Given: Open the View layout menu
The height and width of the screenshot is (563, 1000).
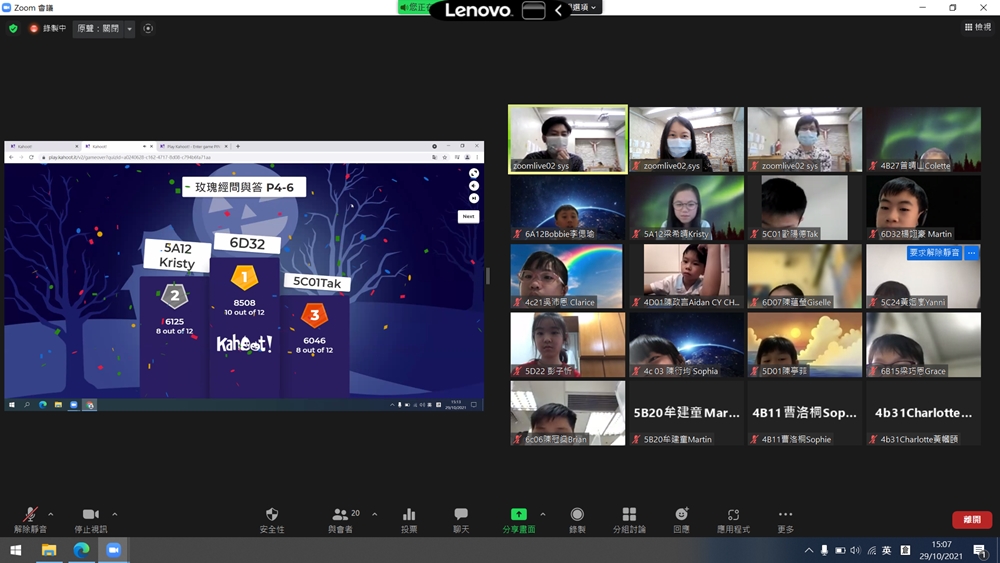Looking at the screenshot, I should pos(978,27).
